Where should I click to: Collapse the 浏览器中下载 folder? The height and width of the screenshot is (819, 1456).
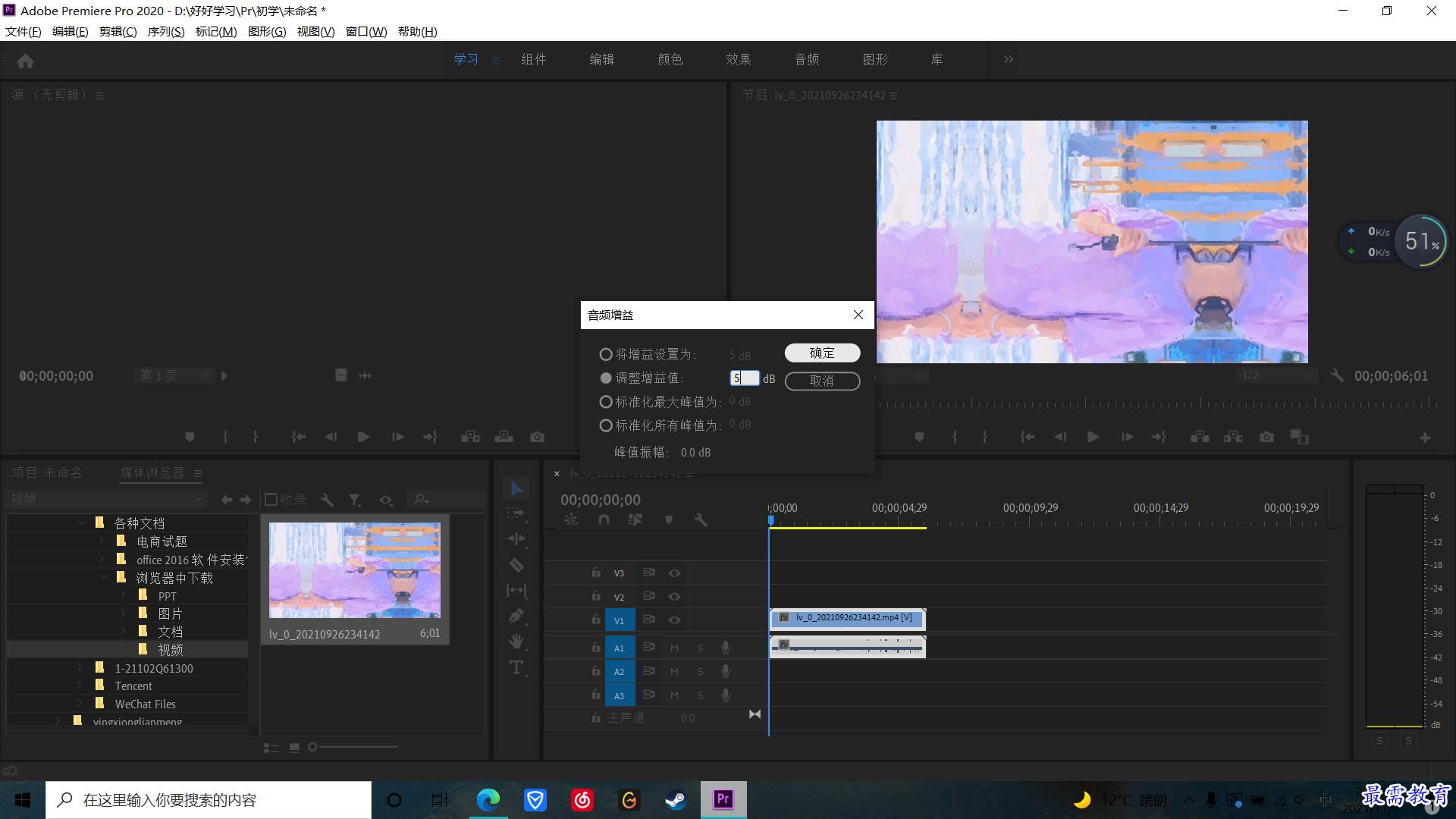(x=103, y=577)
